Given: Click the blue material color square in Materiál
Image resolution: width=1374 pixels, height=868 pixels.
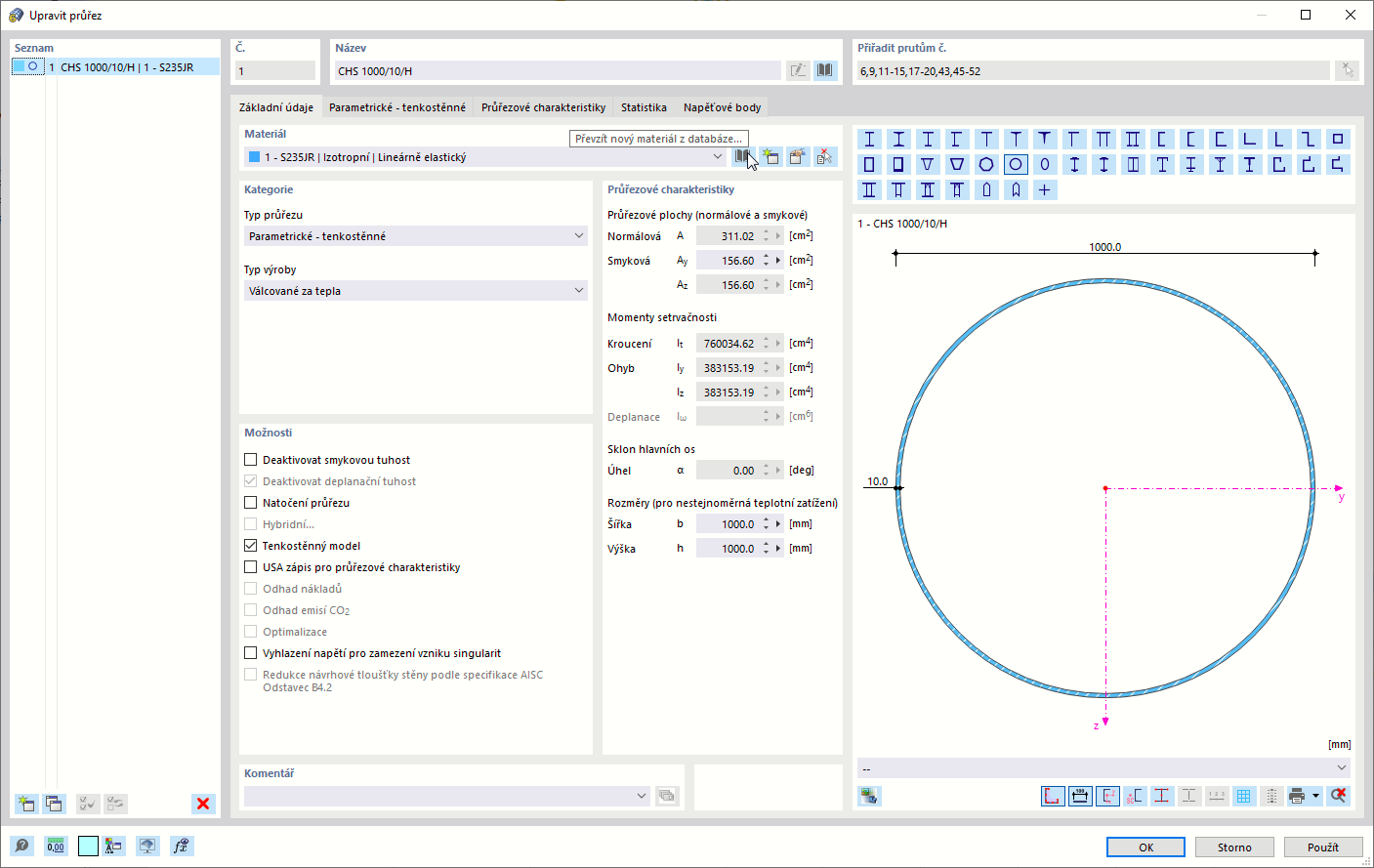Looking at the screenshot, I should point(255,157).
